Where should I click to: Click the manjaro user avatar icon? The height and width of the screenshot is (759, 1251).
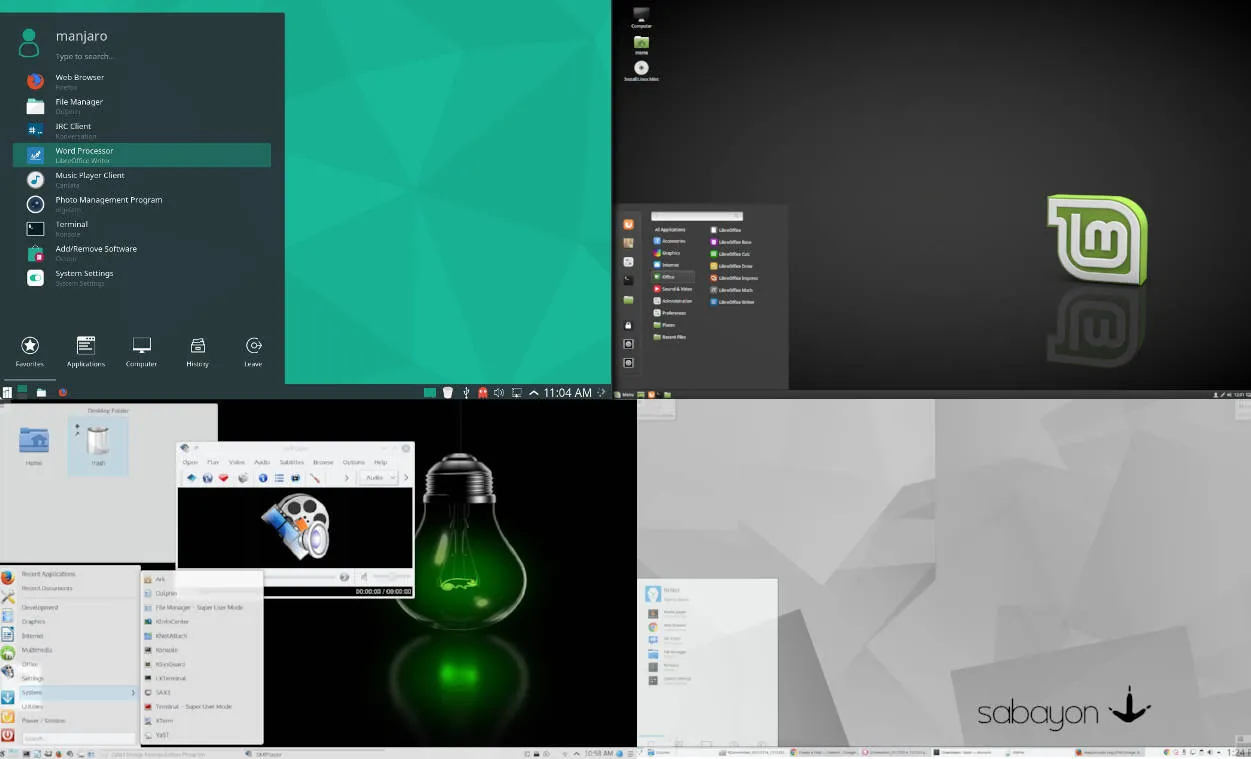[30, 42]
